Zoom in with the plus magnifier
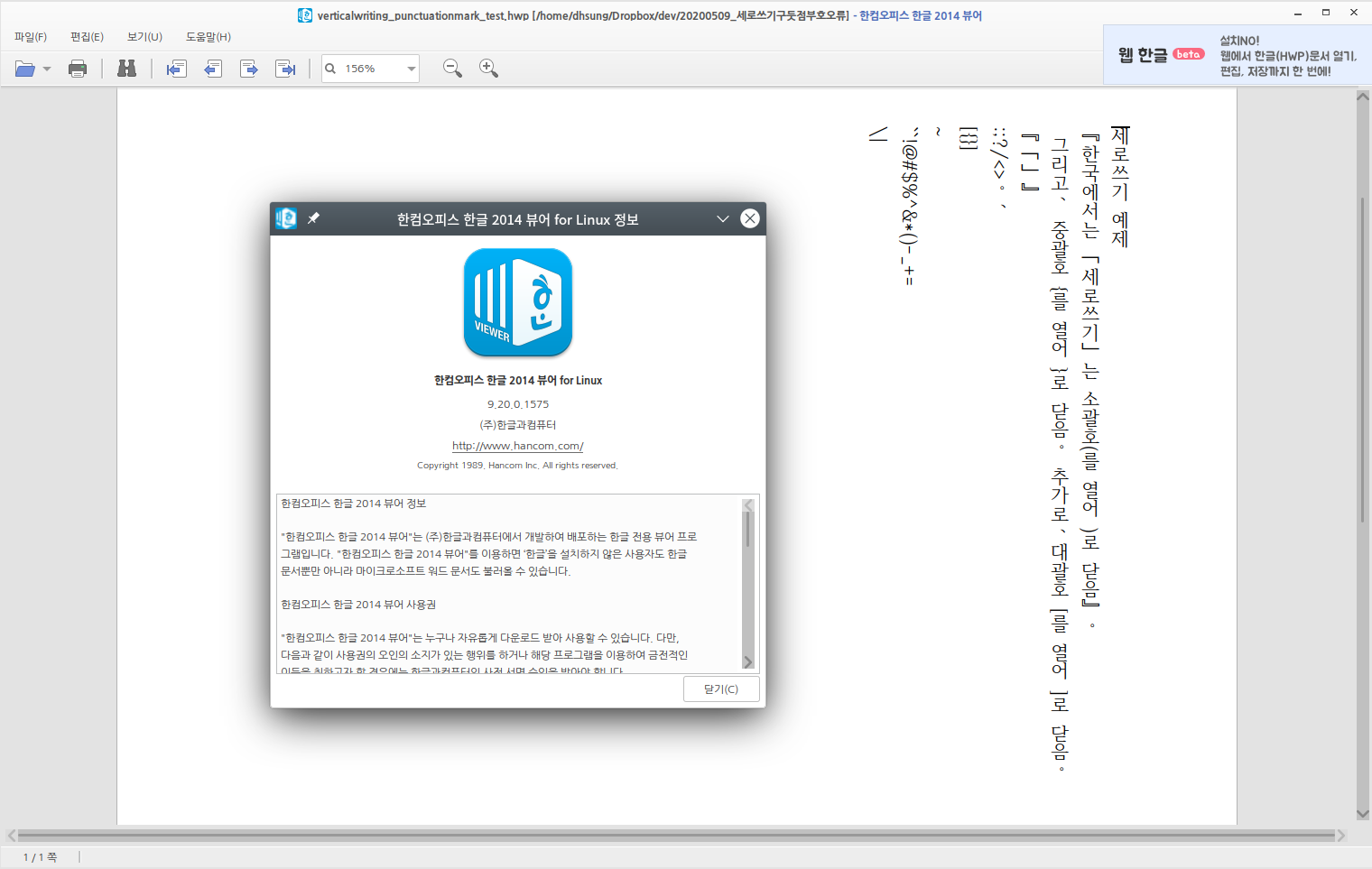This screenshot has height=869, width=1372. click(x=488, y=69)
